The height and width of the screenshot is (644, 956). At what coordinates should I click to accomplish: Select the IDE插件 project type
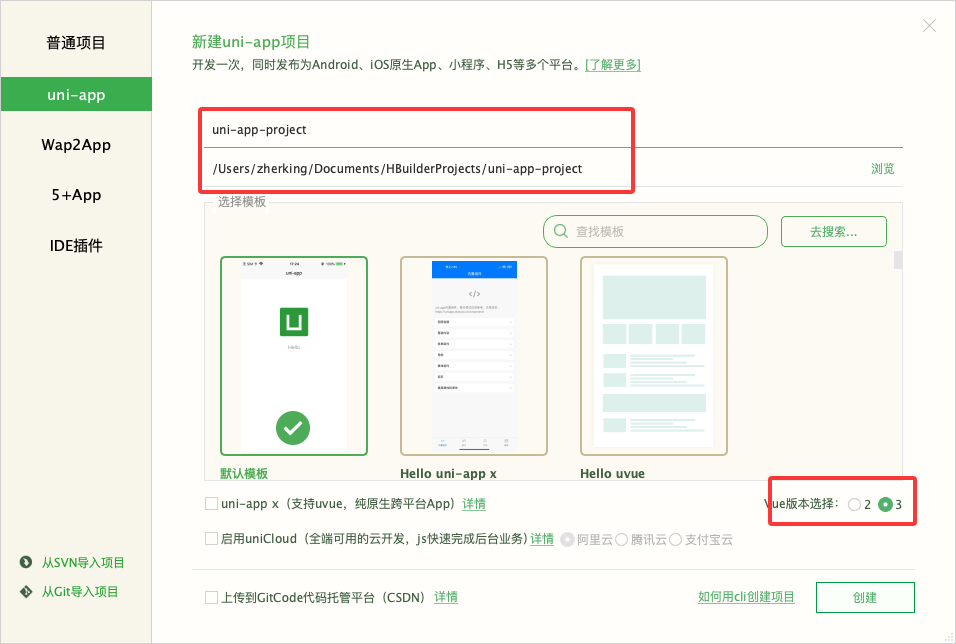[x=76, y=245]
